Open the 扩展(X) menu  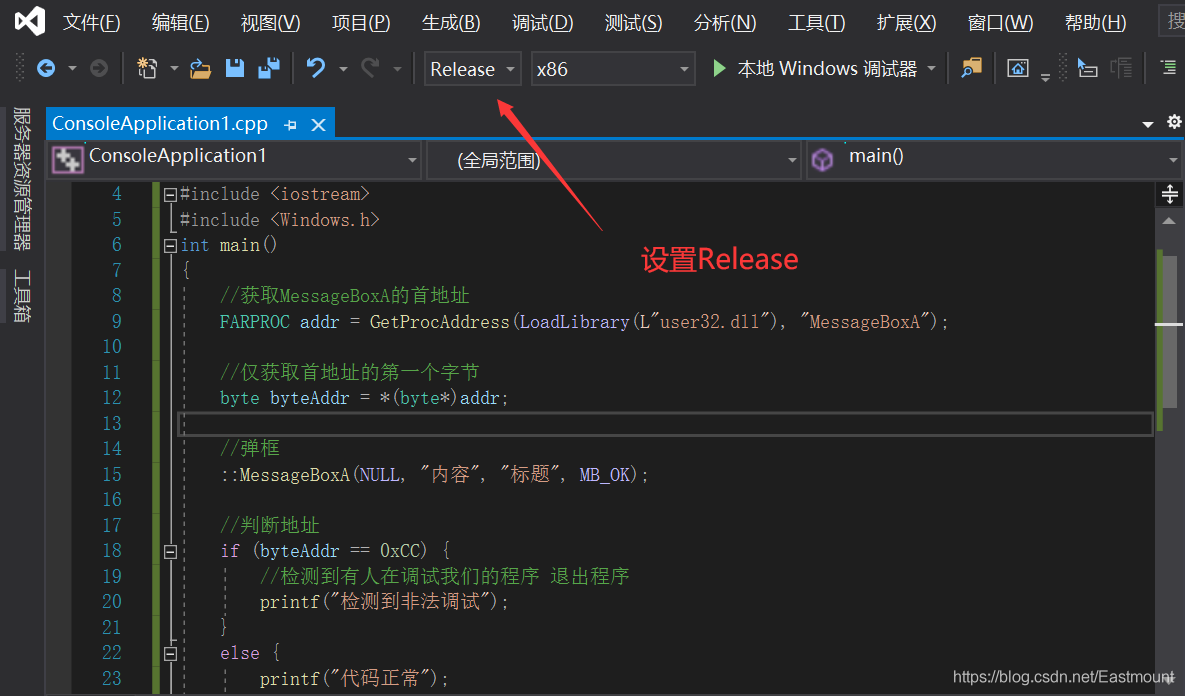click(906, 23)
